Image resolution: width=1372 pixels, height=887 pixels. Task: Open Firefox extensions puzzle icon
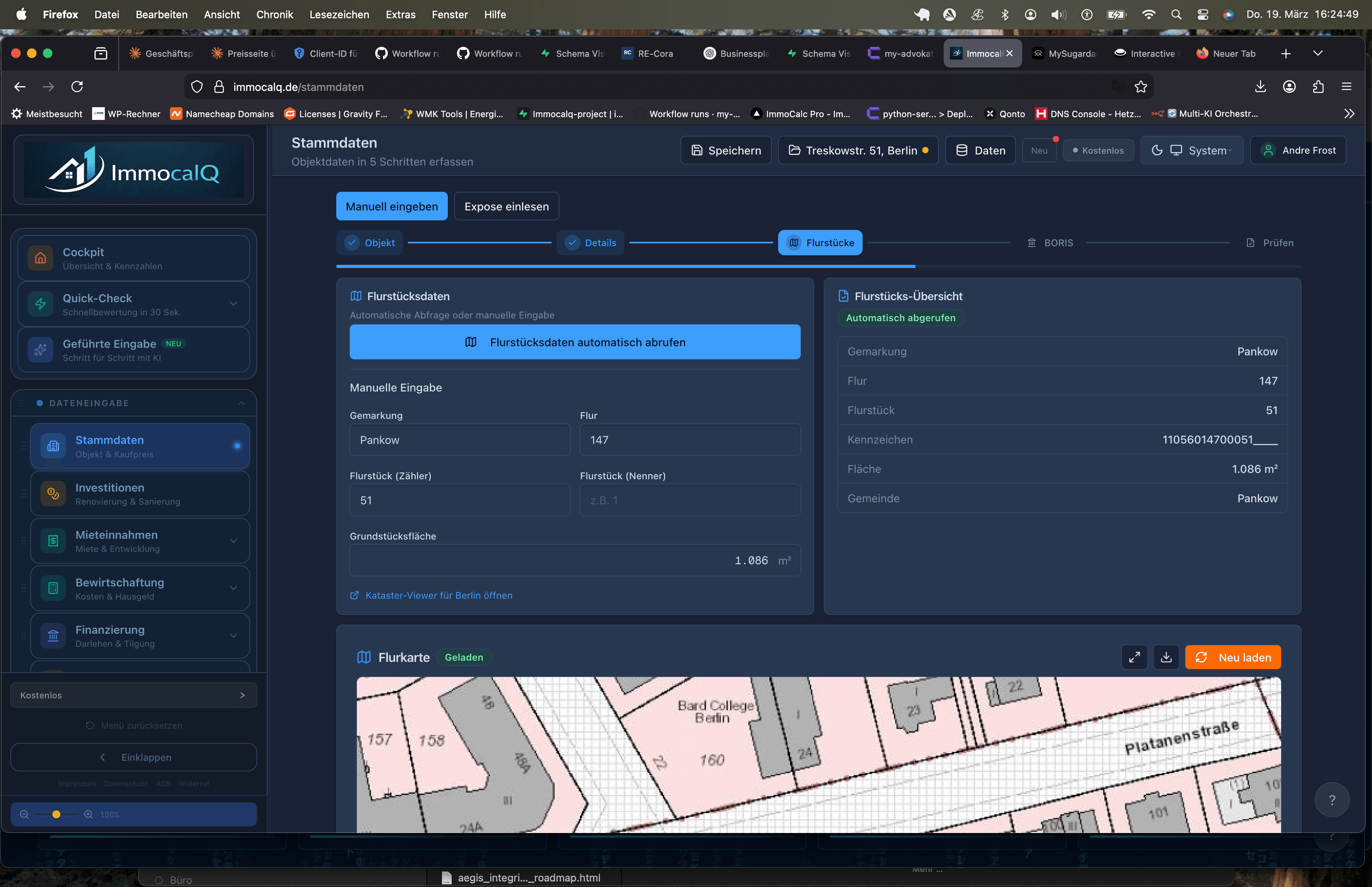1318,87
